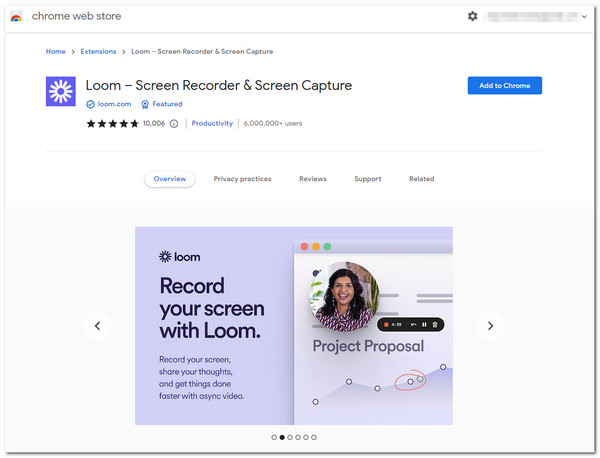Viewport: 600px width, 458px height.
Task: Select the fourth carousel dot
Action: coord(298,437)
